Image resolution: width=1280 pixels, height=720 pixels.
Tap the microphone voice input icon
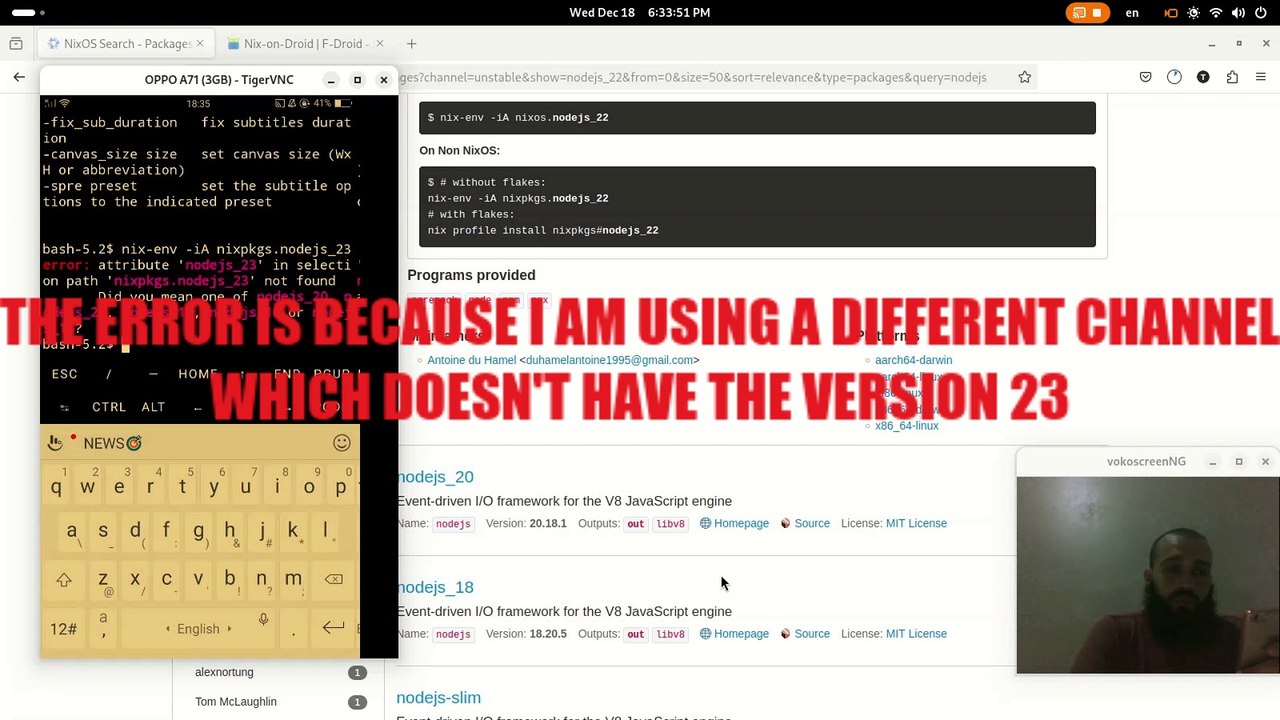coord(263,621)
